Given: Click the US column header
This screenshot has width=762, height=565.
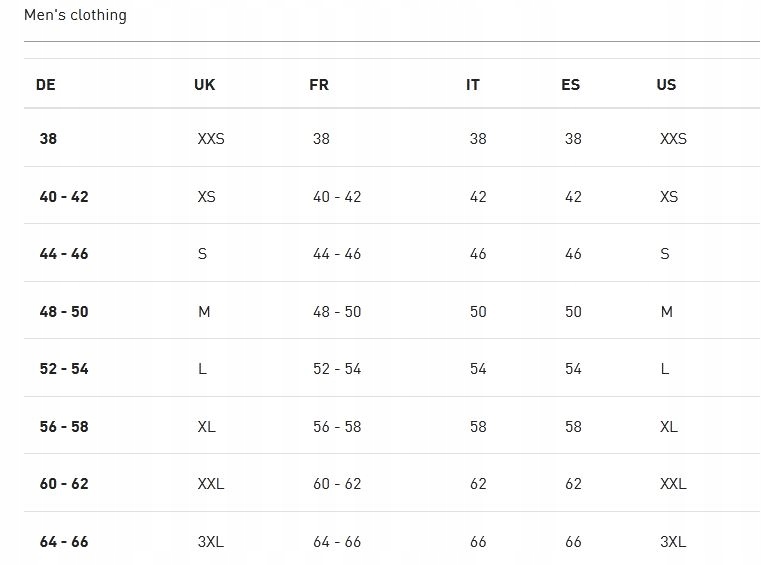Looking at the screenshot, I should tap(666, 85).
